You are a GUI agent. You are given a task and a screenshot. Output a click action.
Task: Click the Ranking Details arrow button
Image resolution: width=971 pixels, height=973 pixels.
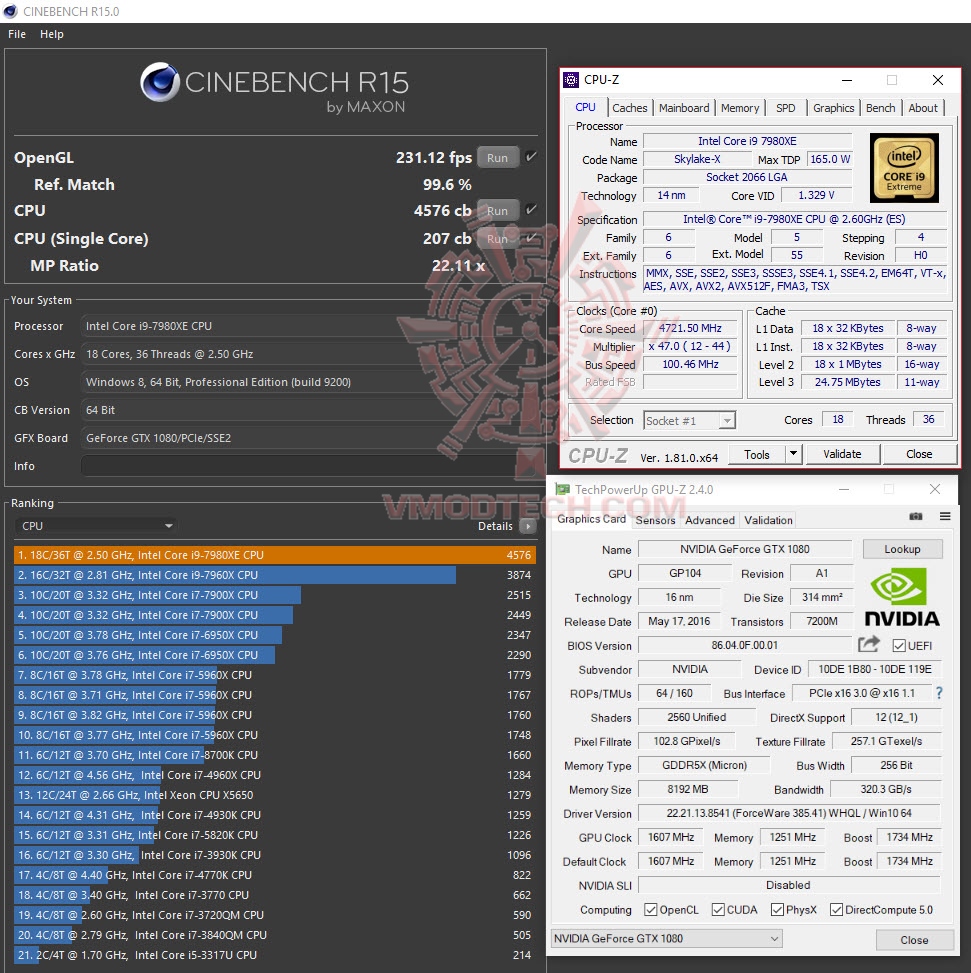(527, 526)
